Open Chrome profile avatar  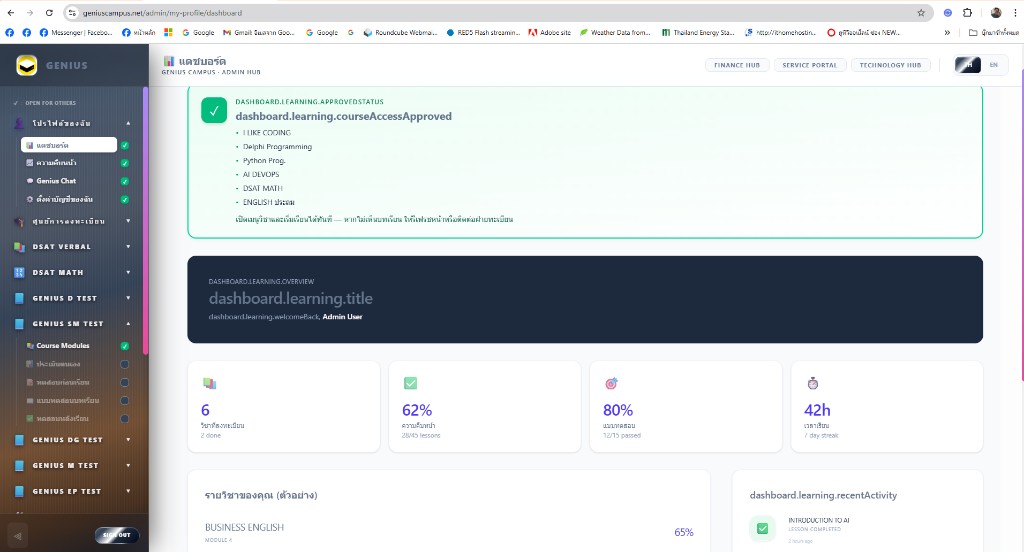[996, 12]
